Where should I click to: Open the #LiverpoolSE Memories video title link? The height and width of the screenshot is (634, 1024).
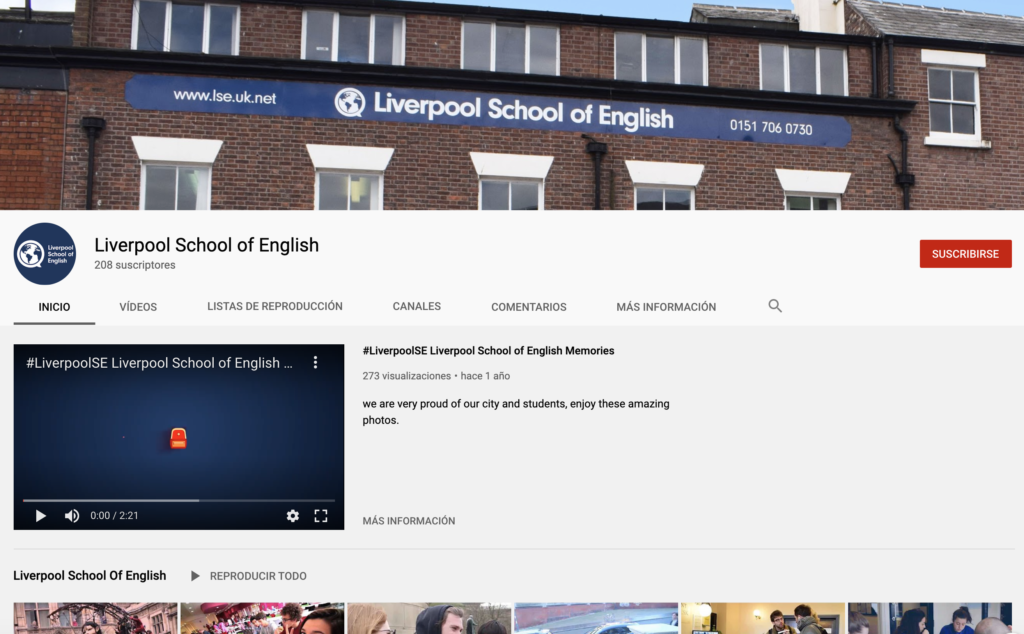(488, 351)
